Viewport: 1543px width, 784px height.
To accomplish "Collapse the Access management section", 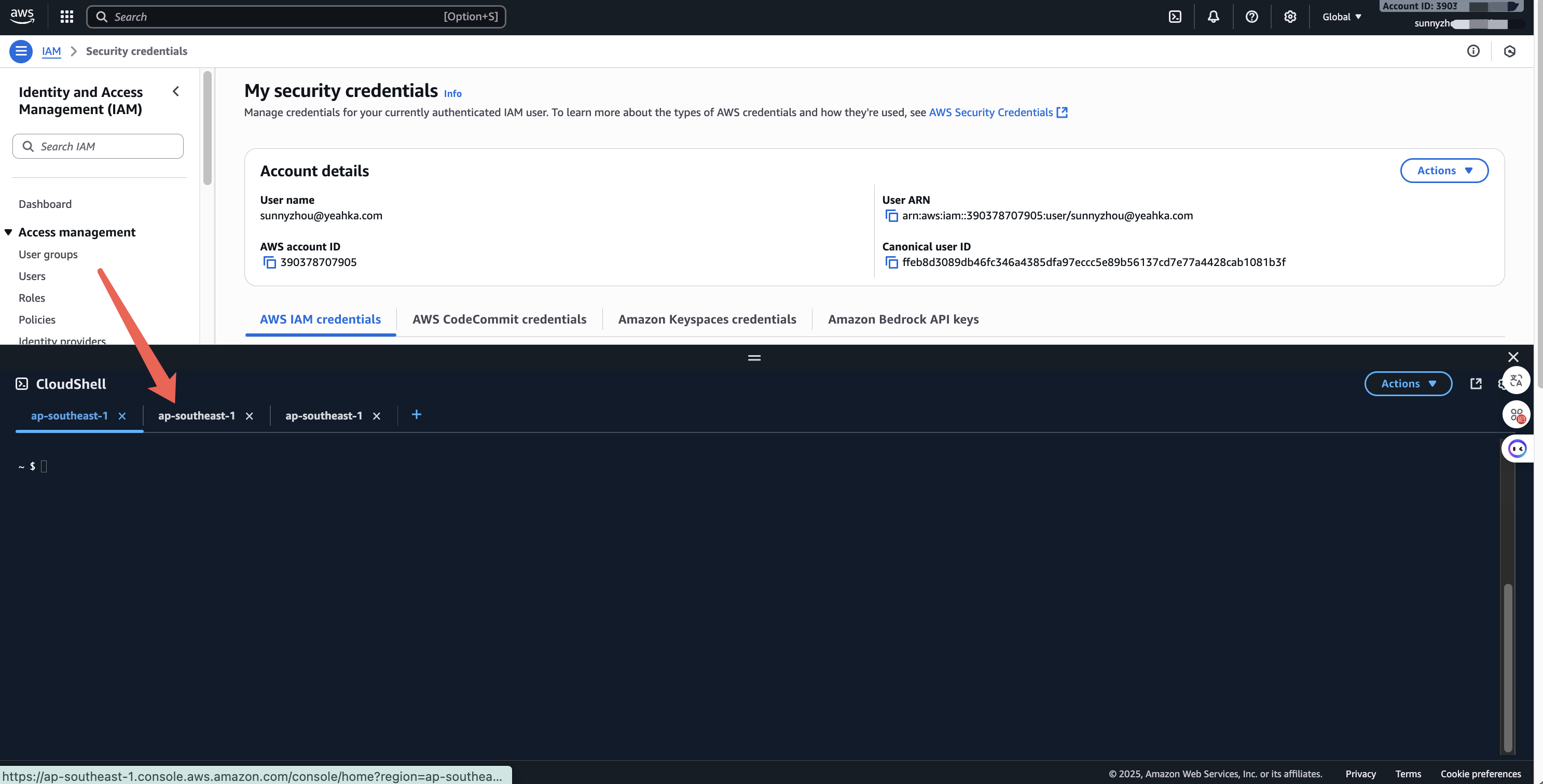I will 8,232.
